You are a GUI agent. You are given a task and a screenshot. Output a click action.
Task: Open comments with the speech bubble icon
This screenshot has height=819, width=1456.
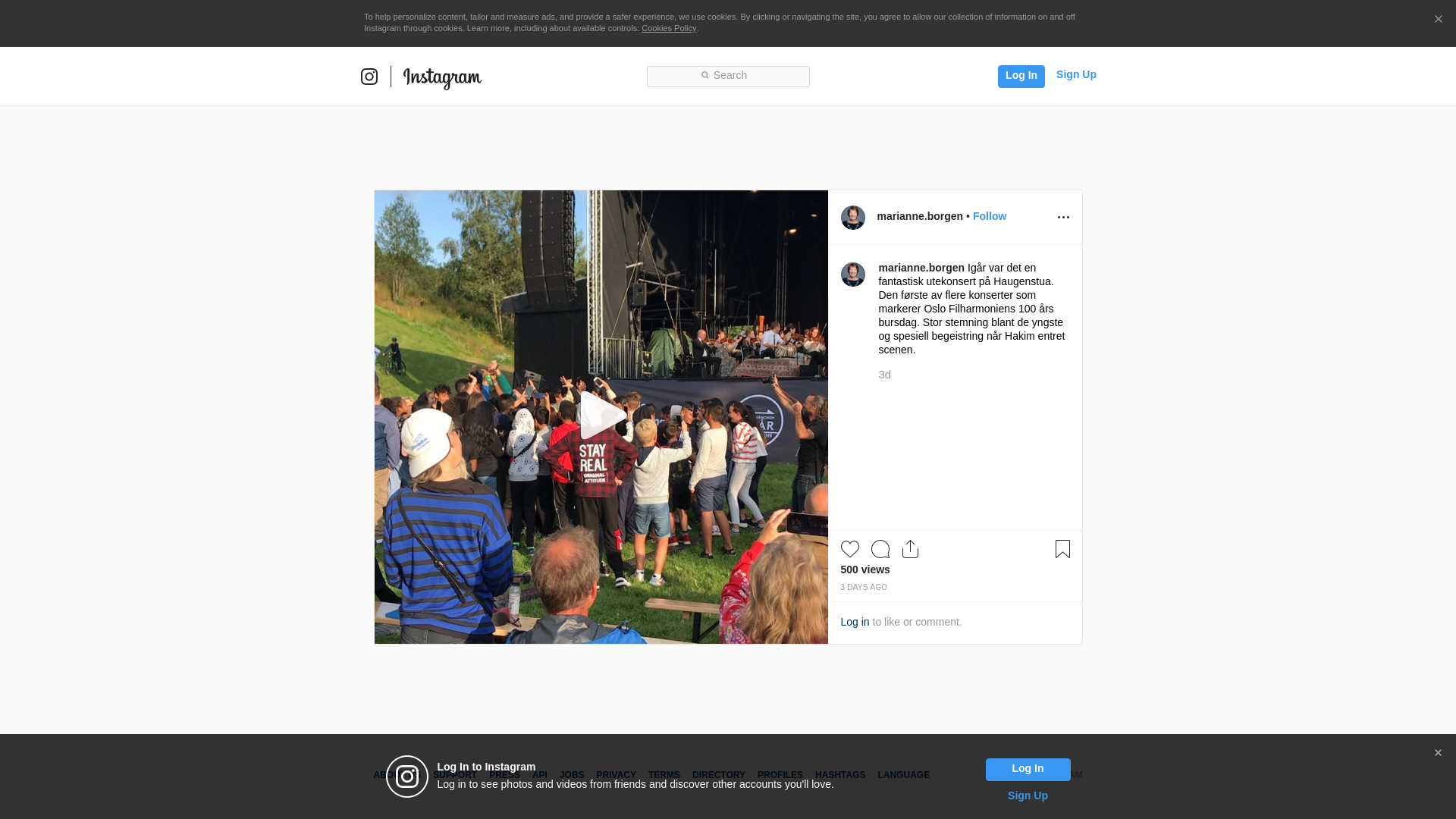coord(880,549)
